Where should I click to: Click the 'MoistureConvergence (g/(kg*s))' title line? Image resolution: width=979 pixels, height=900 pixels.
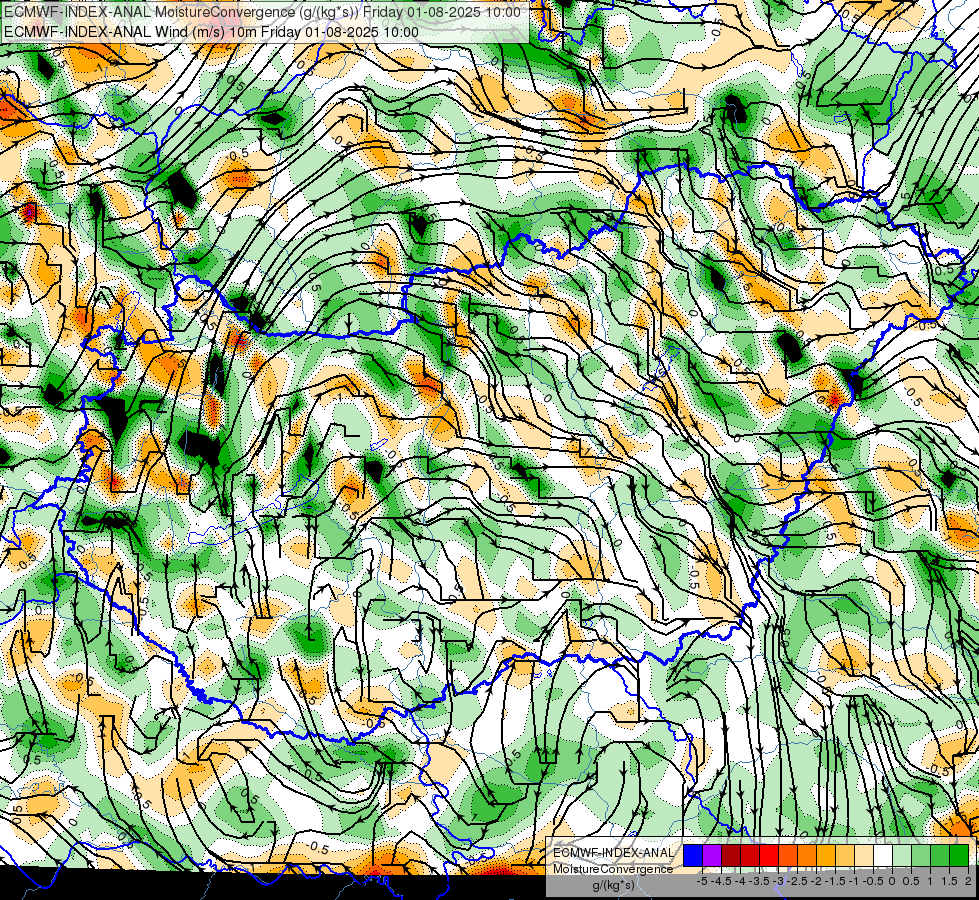[262, 12]
